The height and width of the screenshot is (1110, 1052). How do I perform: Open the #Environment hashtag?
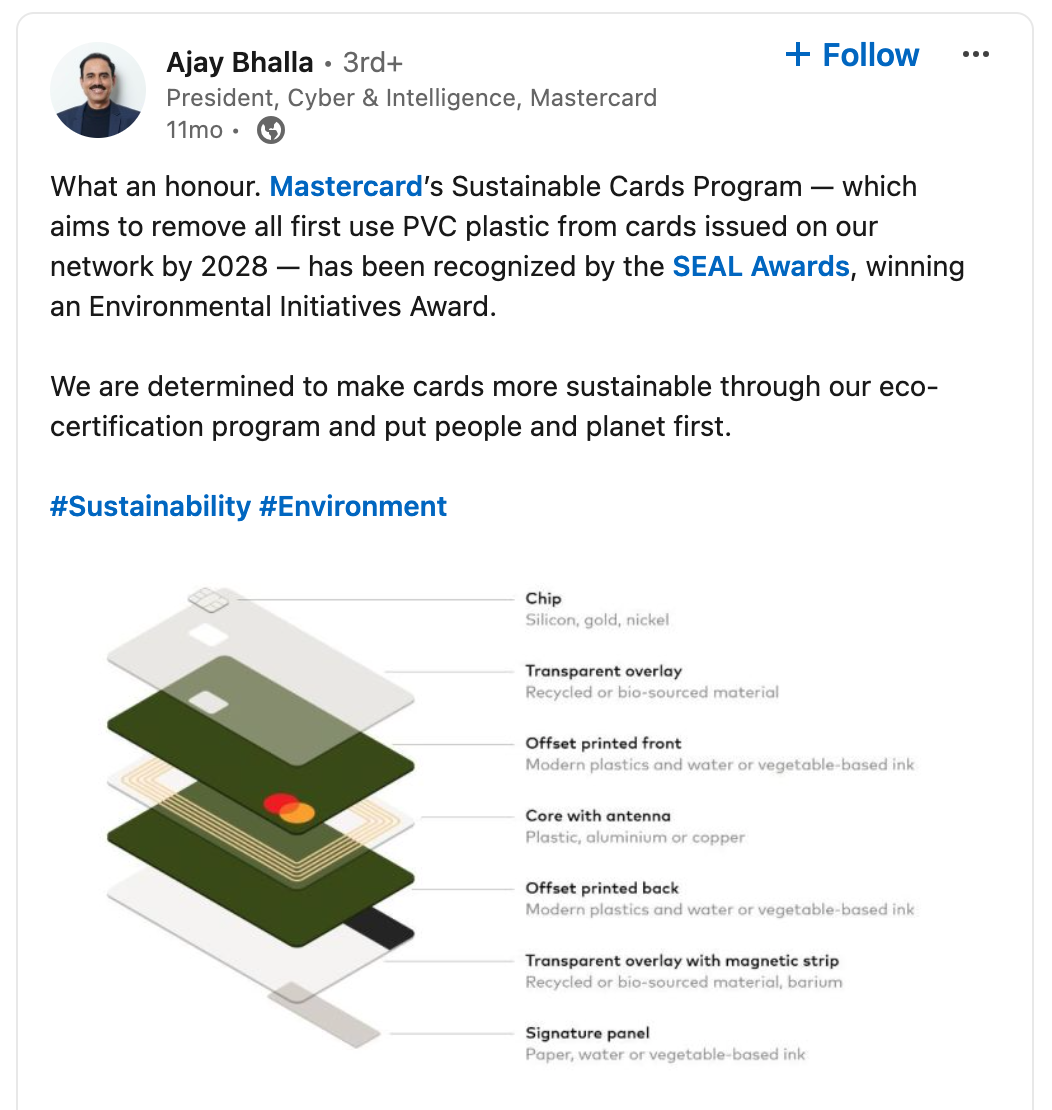click(353, 507)
